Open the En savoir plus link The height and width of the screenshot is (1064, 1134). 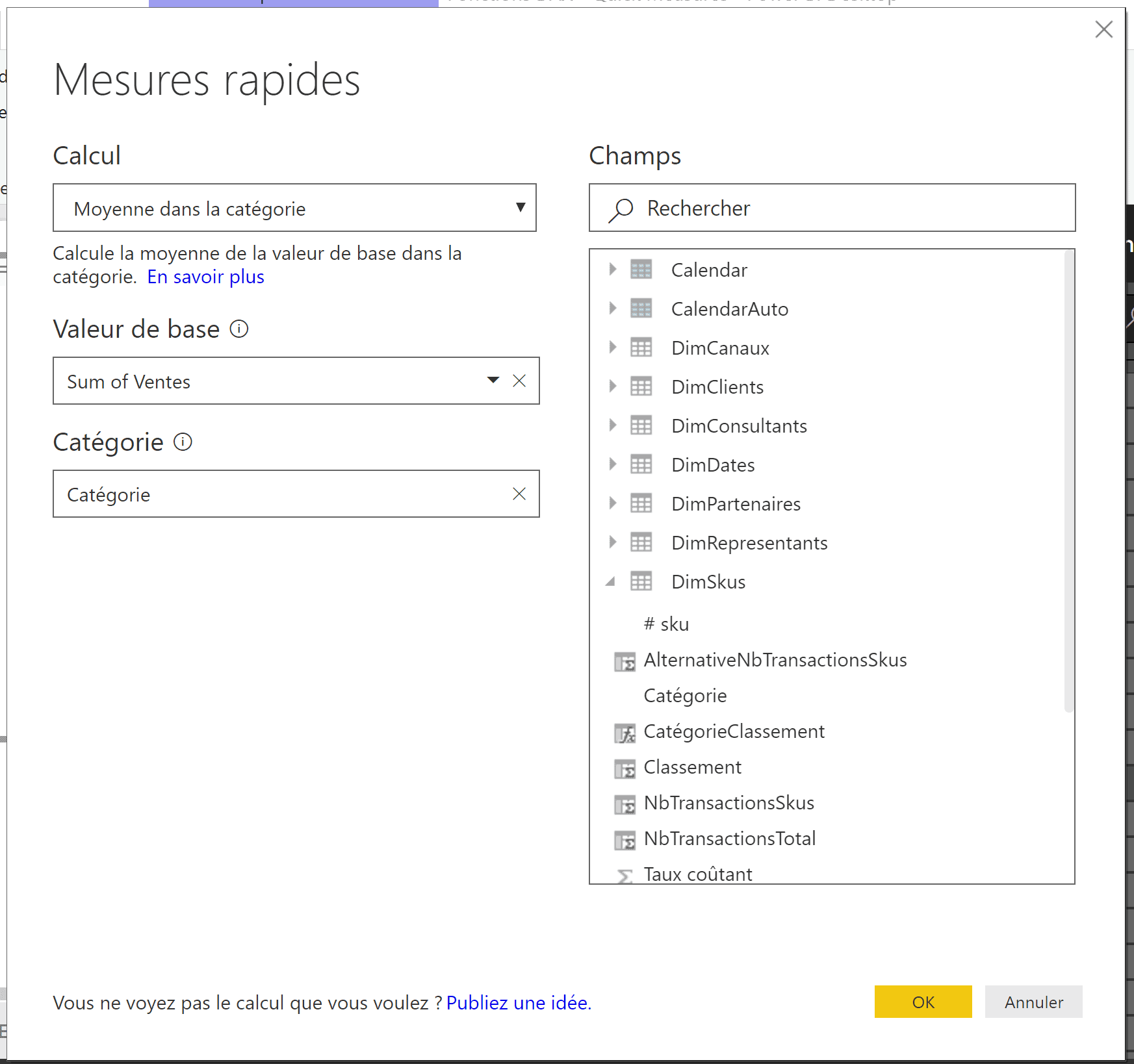tap(205, 277)
